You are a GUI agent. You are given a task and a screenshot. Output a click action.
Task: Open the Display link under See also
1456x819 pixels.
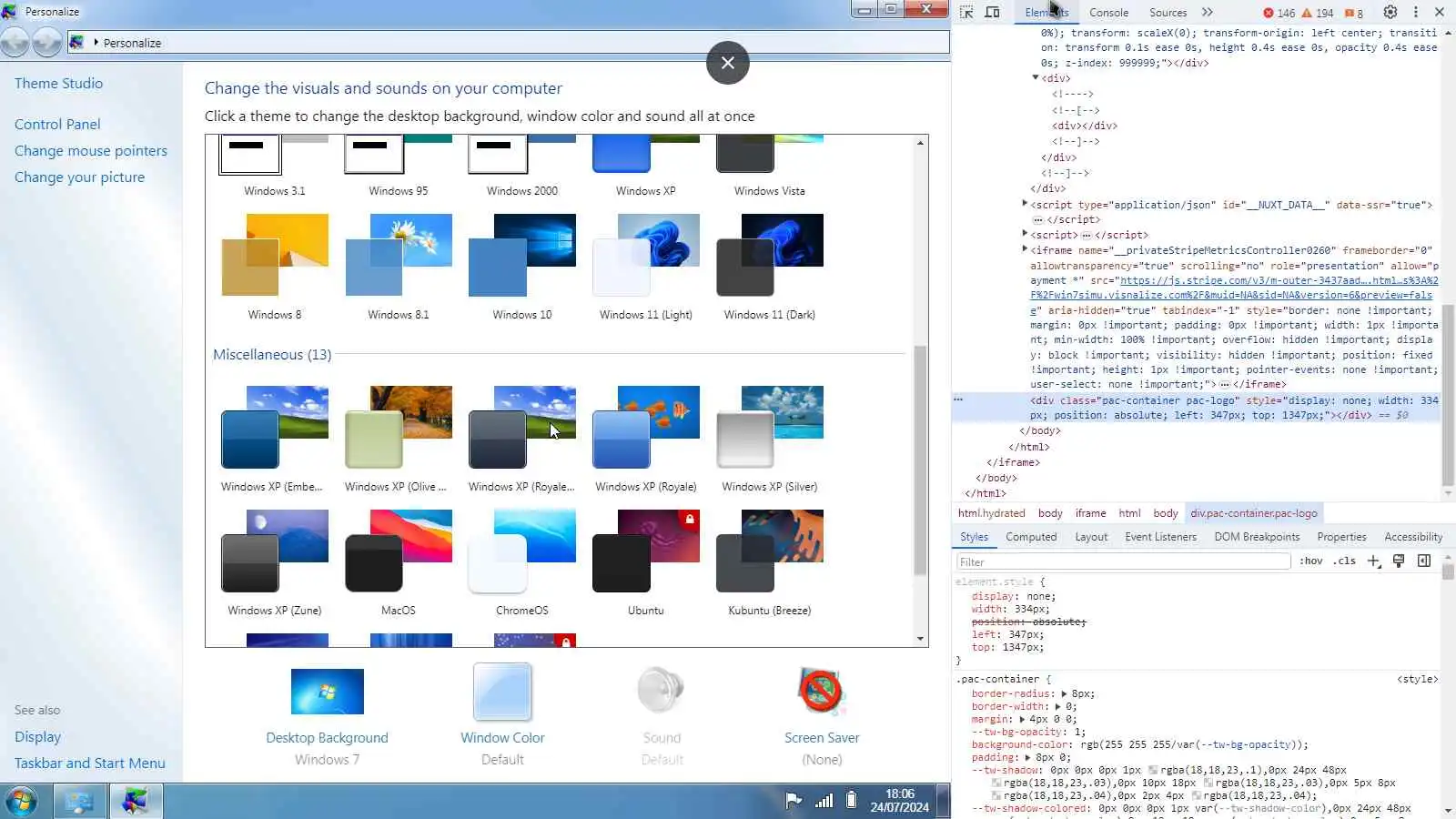tap(37, 736)
